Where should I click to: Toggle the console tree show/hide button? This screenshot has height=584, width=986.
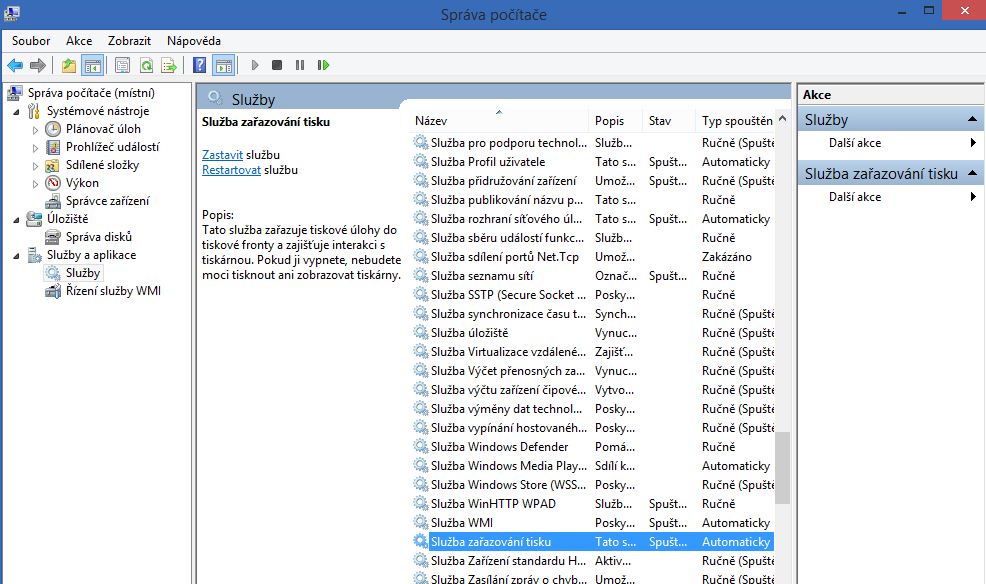92,65
